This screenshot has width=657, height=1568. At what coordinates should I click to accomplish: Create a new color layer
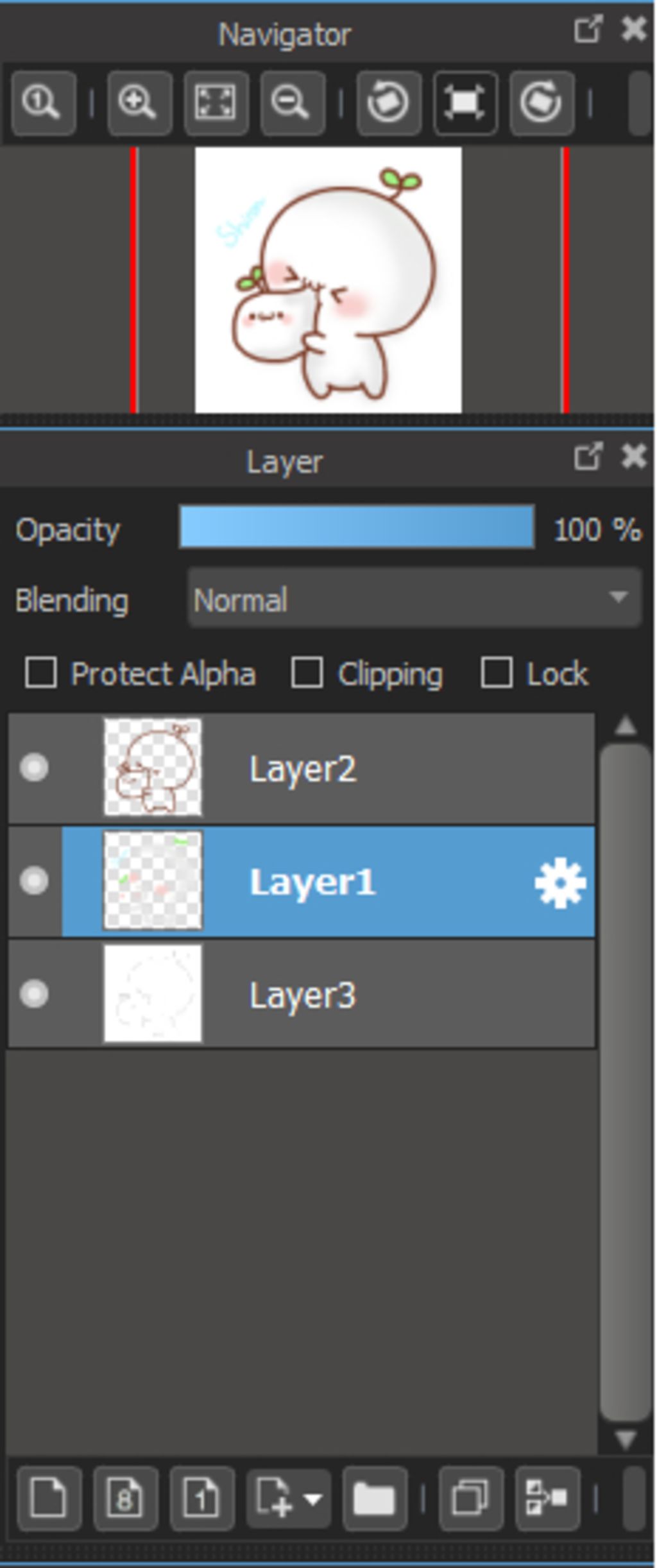coord(49,1498)
